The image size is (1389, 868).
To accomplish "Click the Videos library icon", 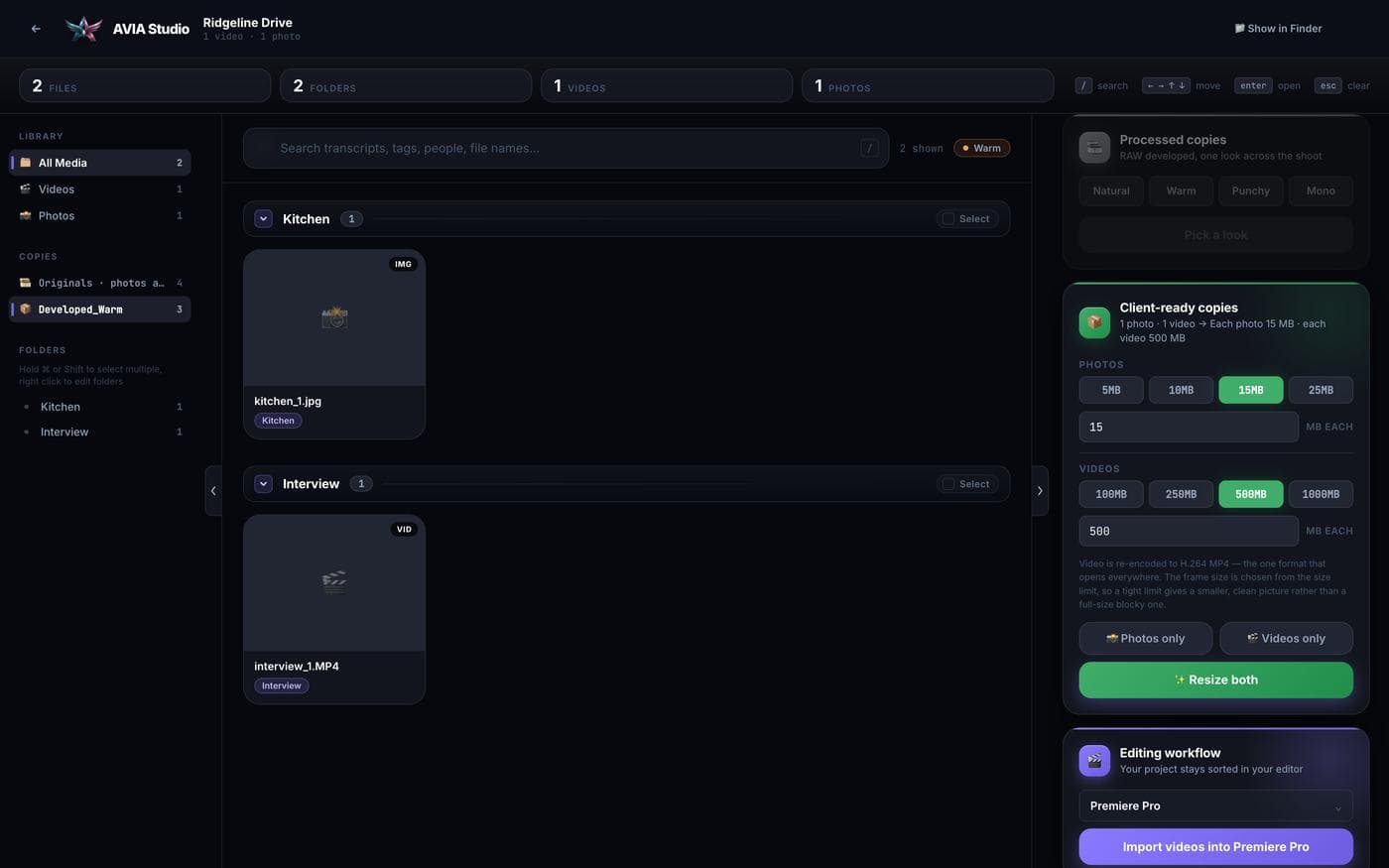I will pyautogui.click(x=26, y=188).
